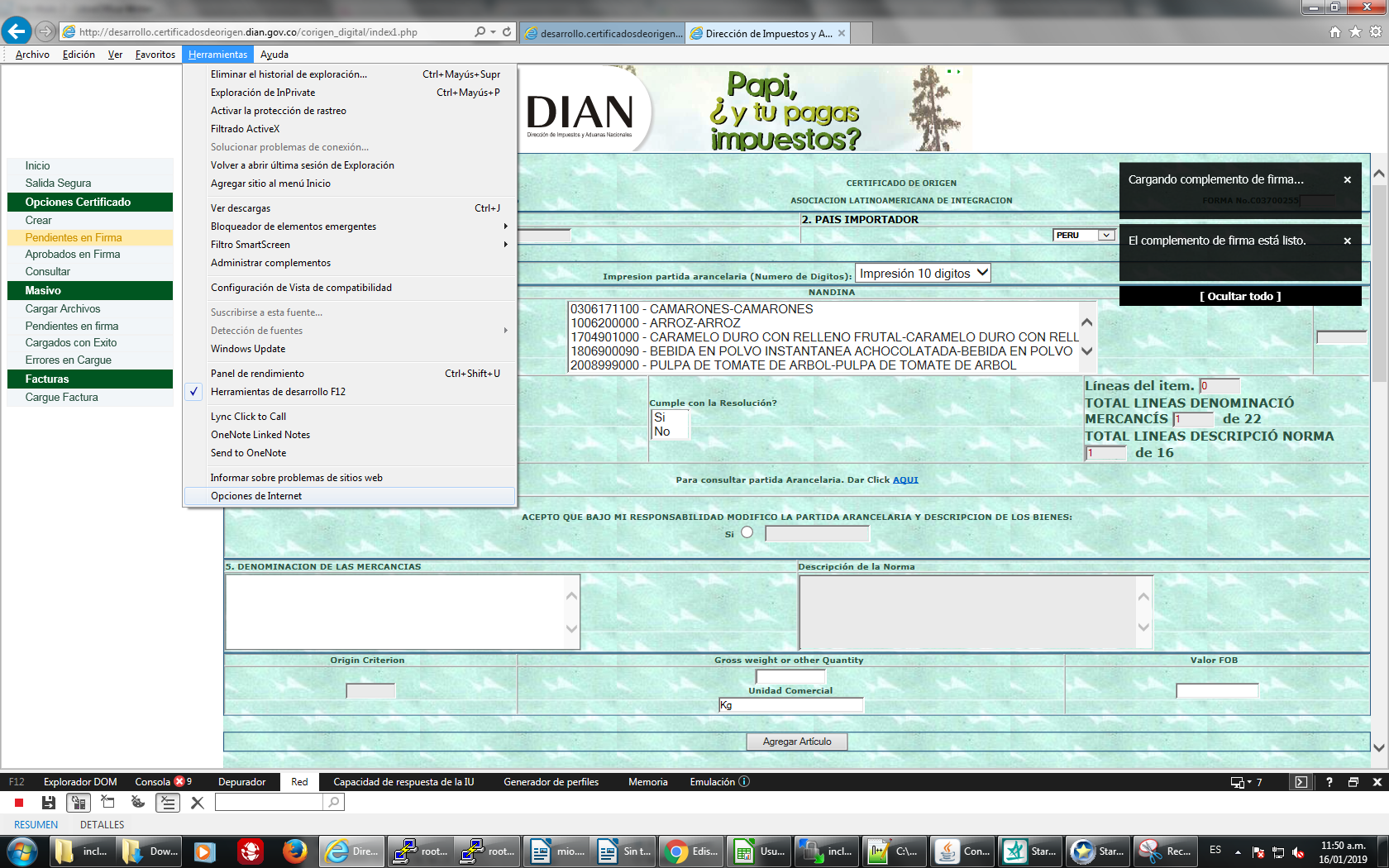
Task: Open Windows Media Player taskbar icon
Action: coord(205,851)
